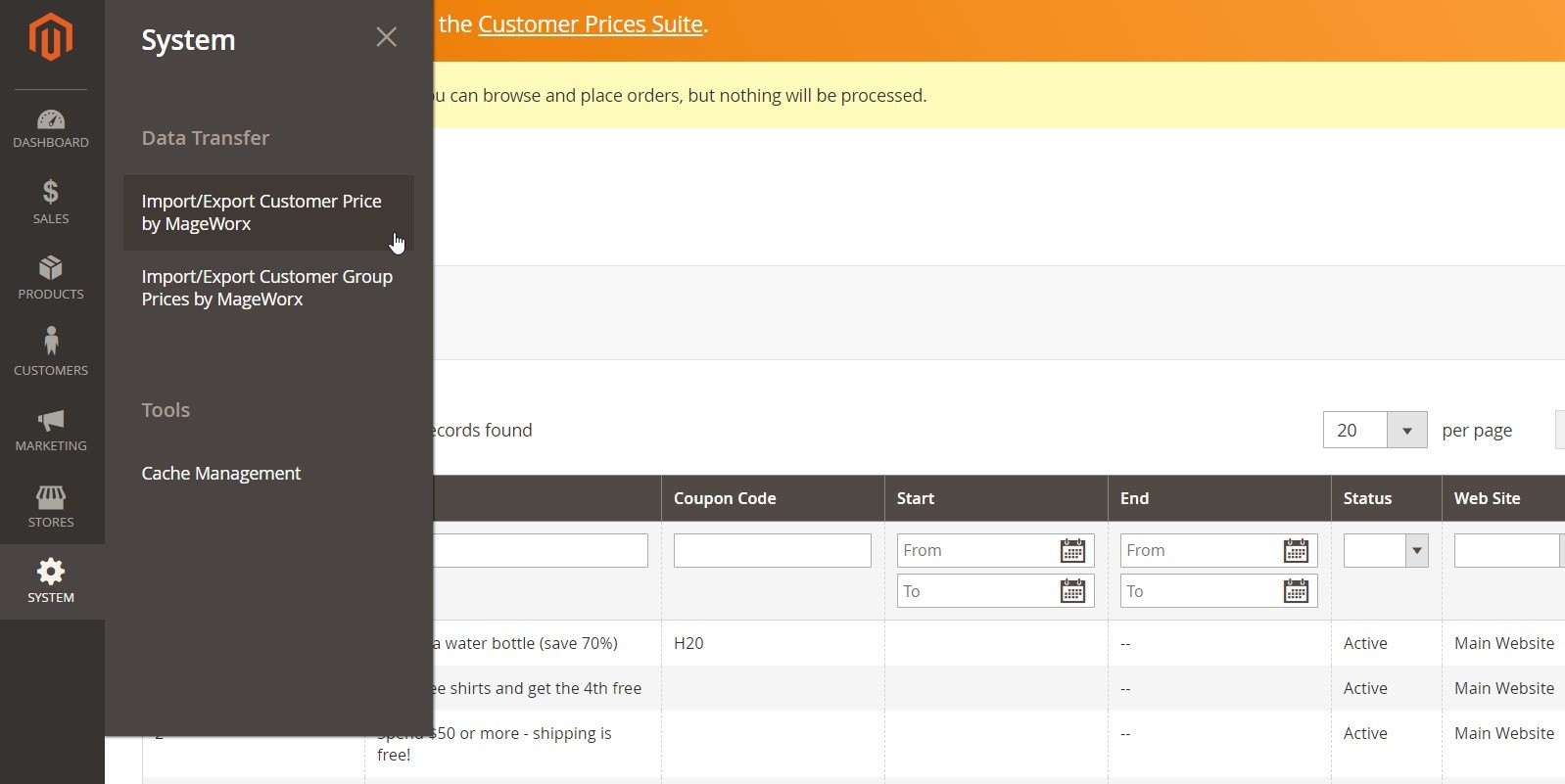Click the Start To date field
Image resolution: width=1565 pixels, height=784 pixels.
995,591
